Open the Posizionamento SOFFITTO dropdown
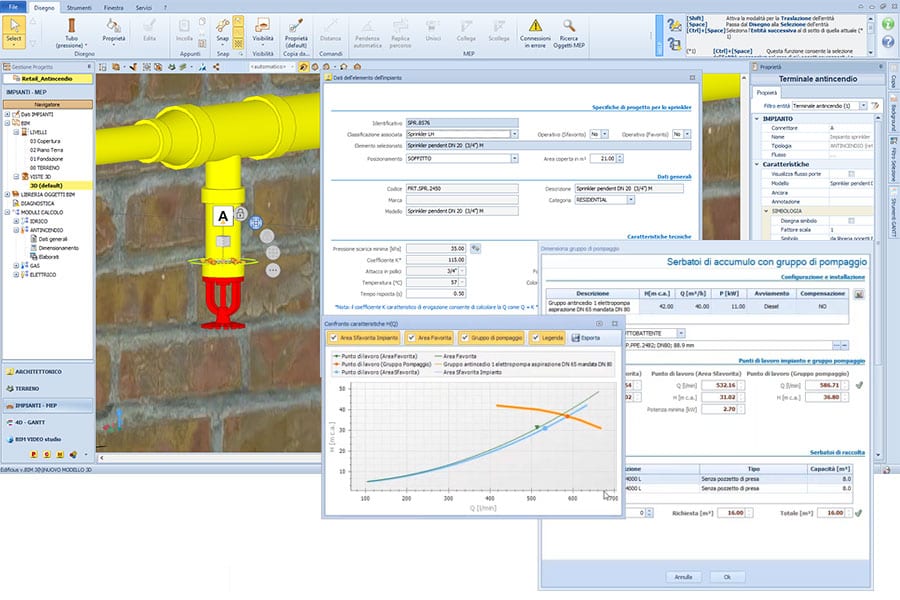The image size is (900, 600). click(x=514, y=158)
